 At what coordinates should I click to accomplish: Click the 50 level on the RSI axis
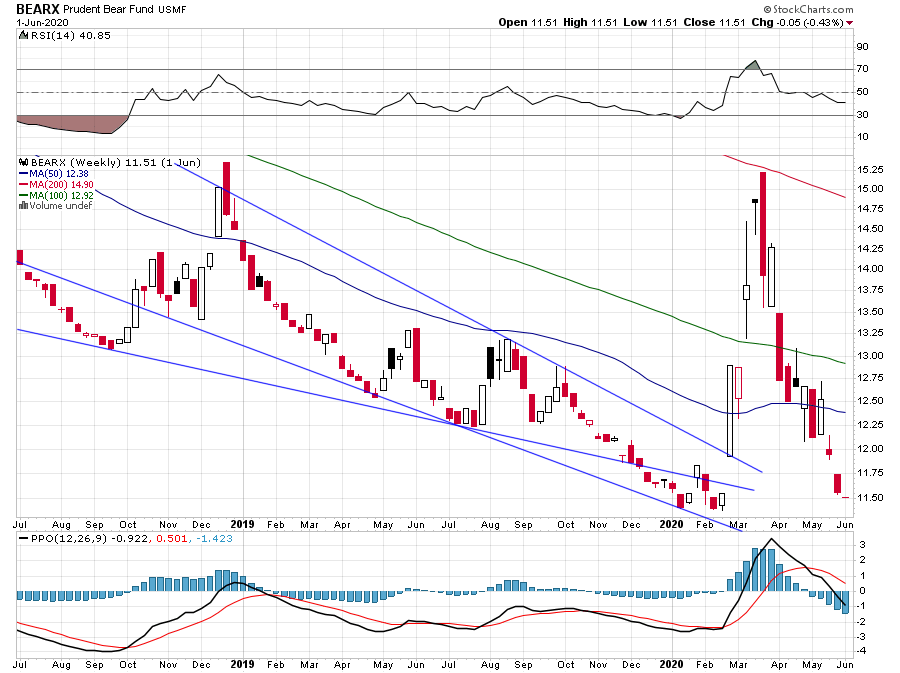tap(862, 92)
